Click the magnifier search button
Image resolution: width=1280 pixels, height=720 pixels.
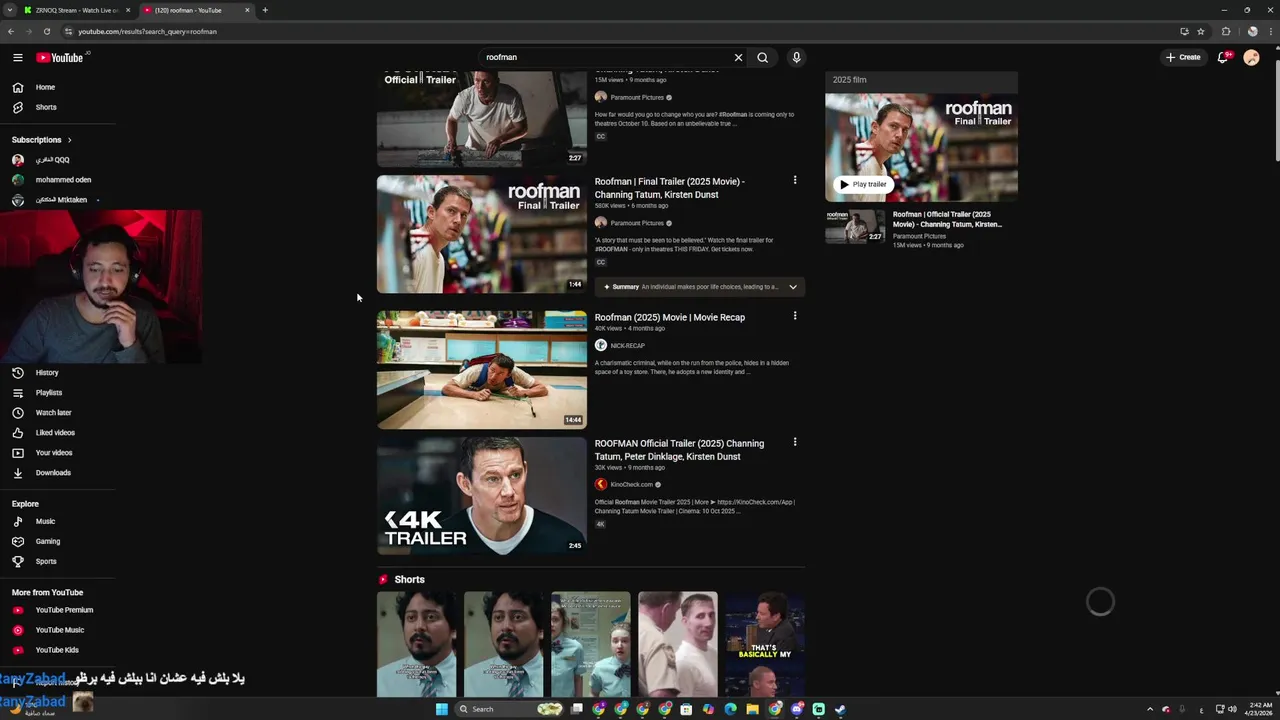[762, 57]
